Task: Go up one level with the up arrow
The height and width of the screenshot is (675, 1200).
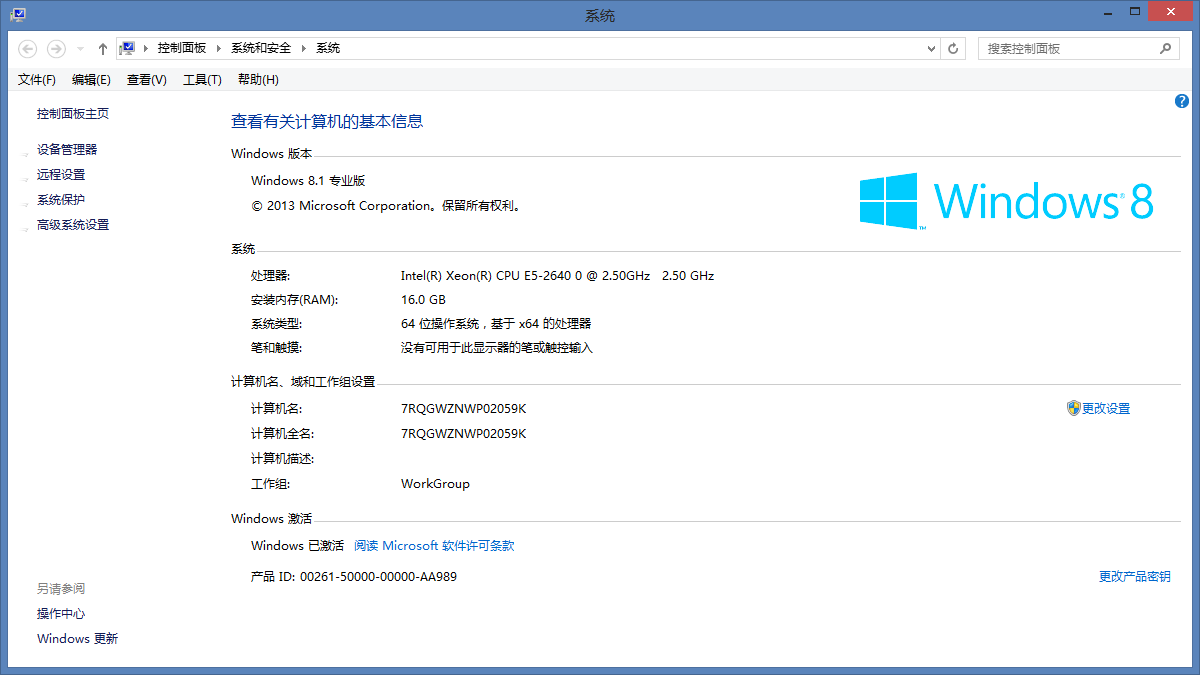Action: coord(103,48)
